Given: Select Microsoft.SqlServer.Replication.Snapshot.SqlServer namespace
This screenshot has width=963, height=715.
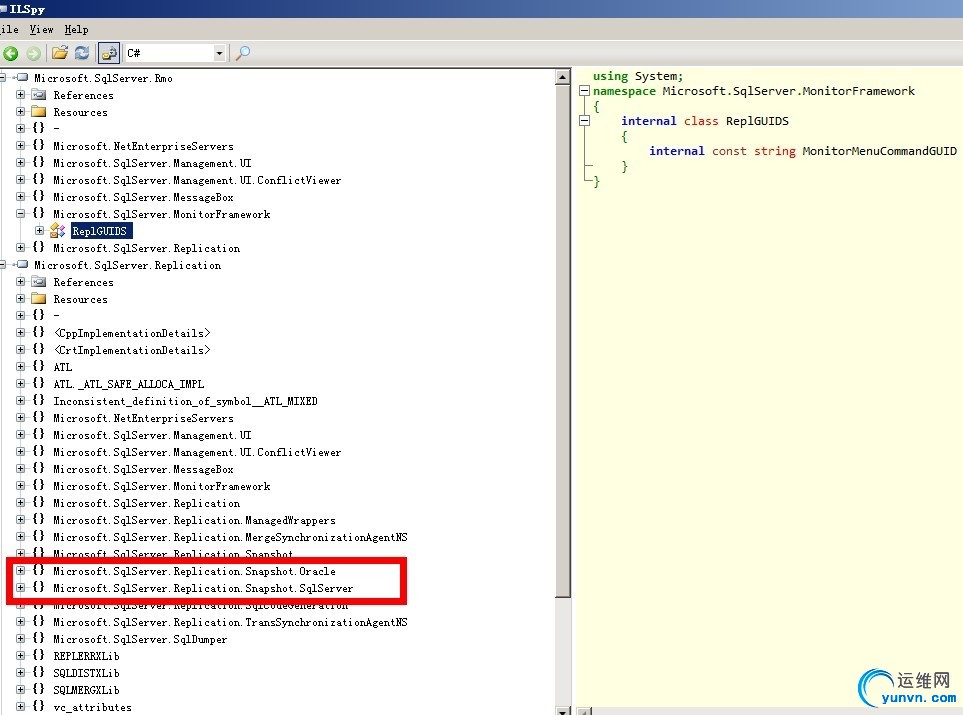Looking at the screenshot, I should [202, 588].
